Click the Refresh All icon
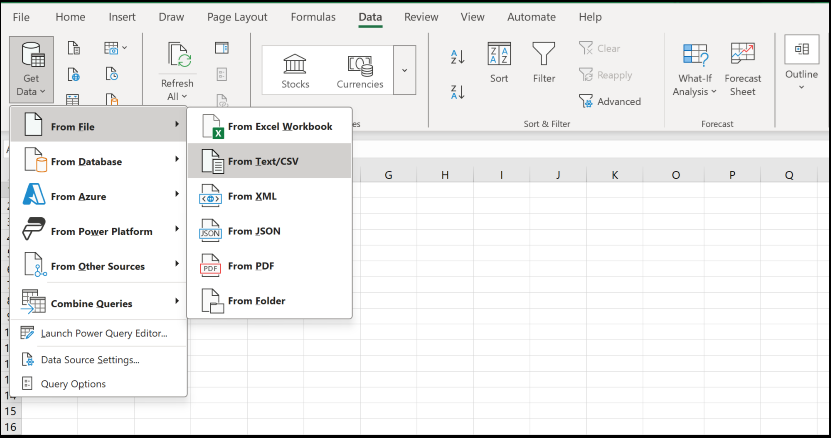The image size is (831, 438). (178, 56)
